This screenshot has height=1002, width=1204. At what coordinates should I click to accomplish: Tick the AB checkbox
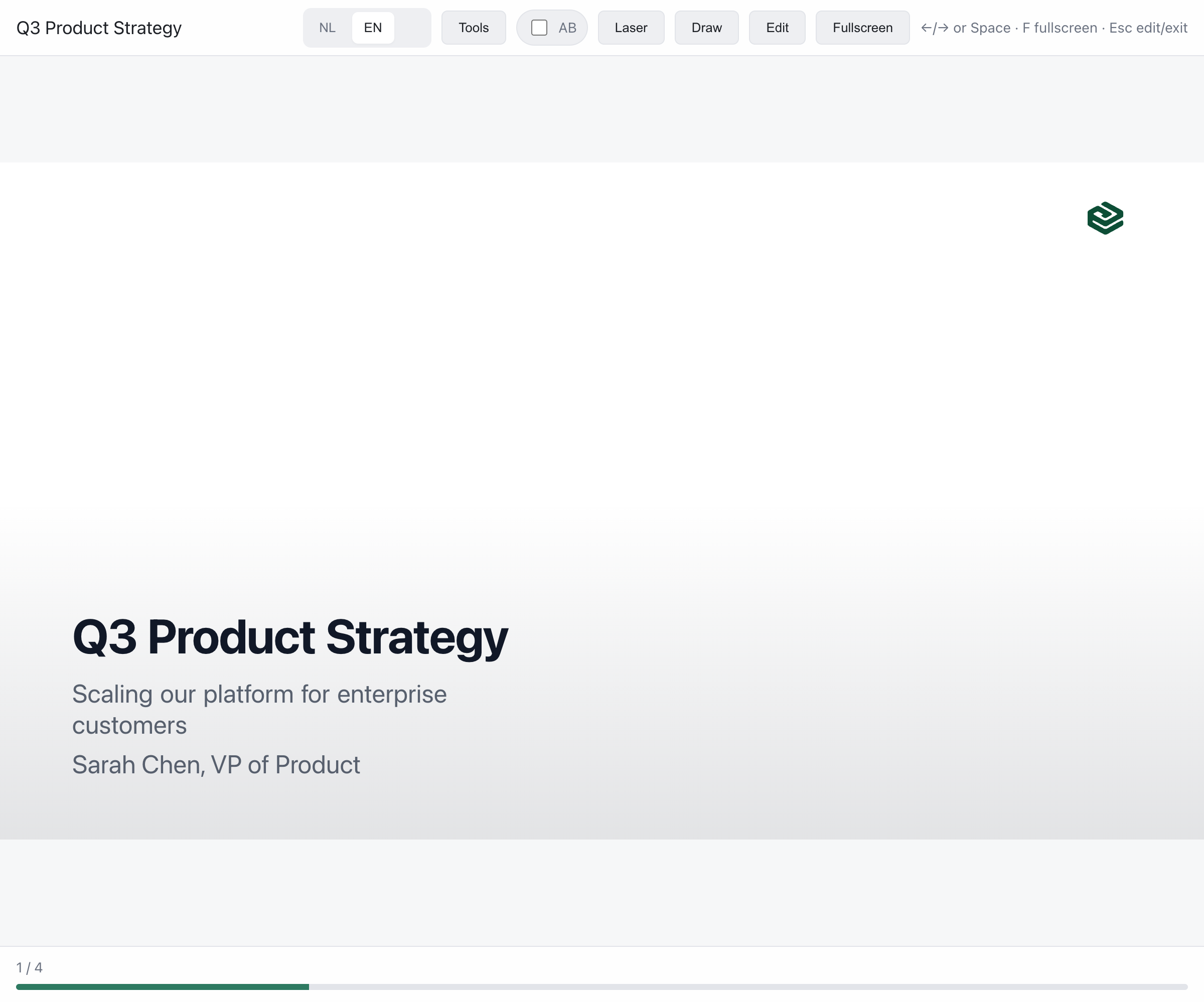[539, 28]
